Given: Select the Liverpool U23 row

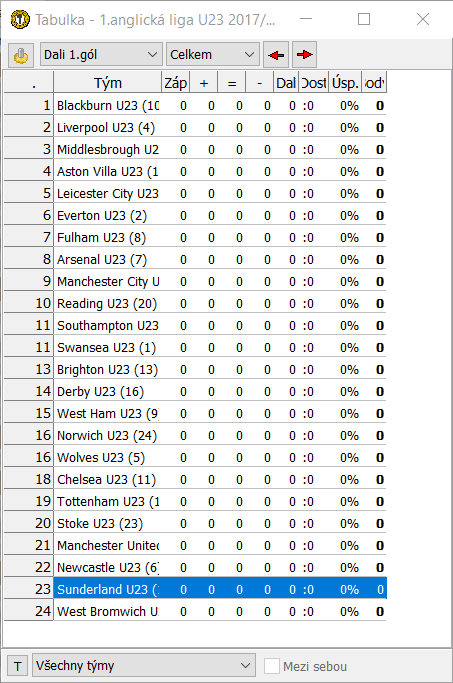Looking at the screenshot, I should (195, 128).
